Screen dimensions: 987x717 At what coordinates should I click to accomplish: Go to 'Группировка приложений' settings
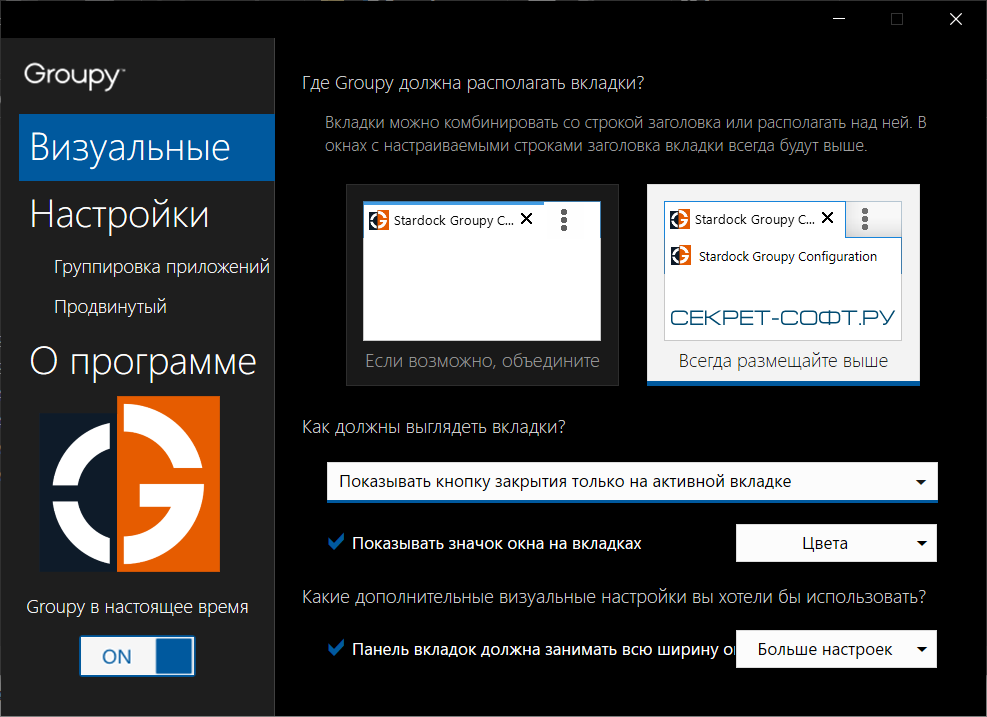tap(162, 267)
